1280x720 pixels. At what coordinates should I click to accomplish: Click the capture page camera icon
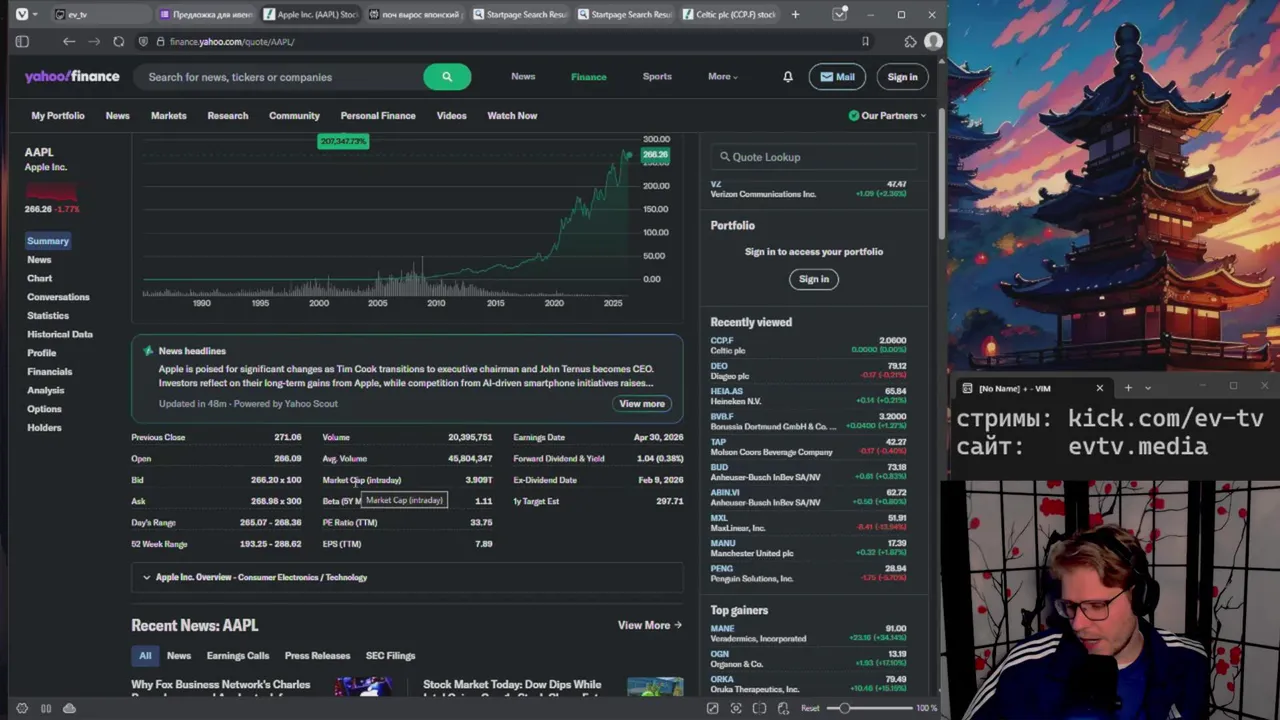[x=736, y=708]
